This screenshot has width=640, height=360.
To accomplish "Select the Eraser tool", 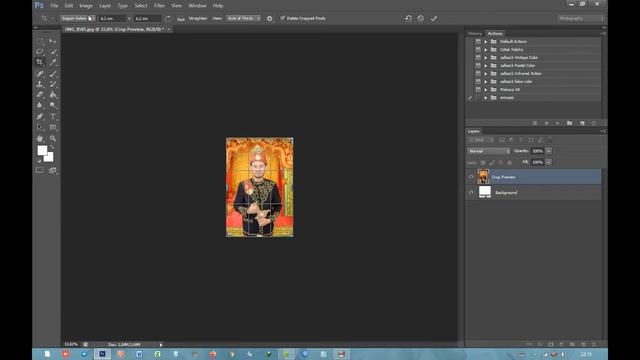I will (x=40, y=95).
